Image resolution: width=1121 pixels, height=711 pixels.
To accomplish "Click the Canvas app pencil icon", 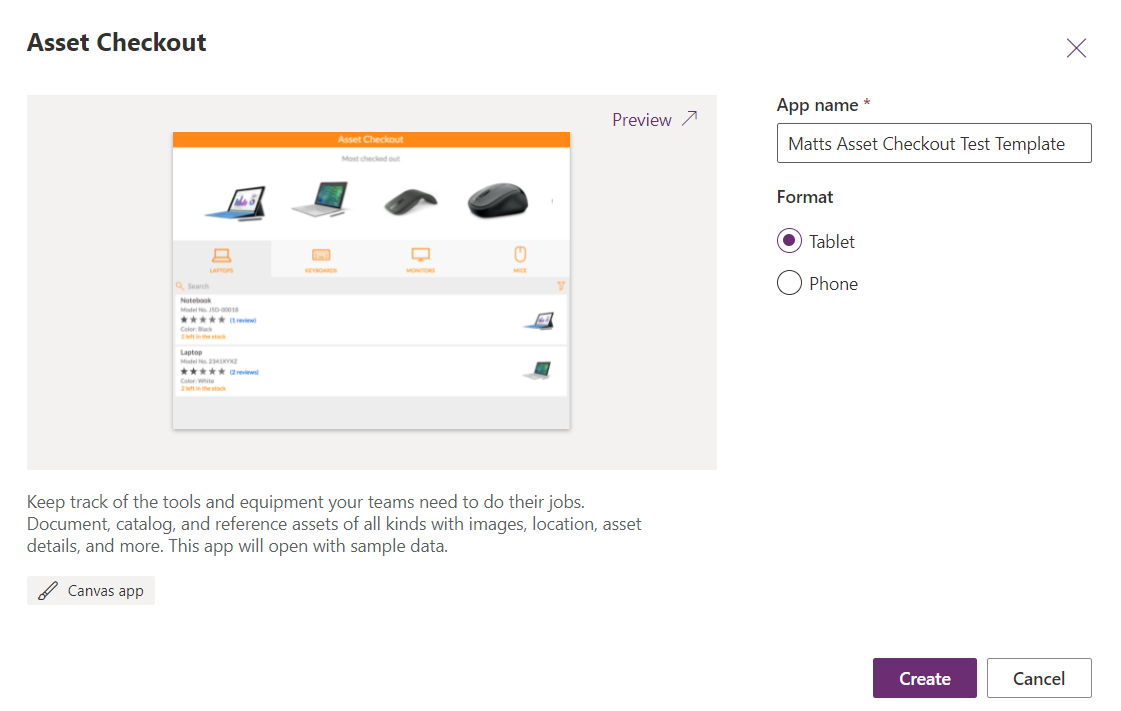I will click(x=46, y=590).
